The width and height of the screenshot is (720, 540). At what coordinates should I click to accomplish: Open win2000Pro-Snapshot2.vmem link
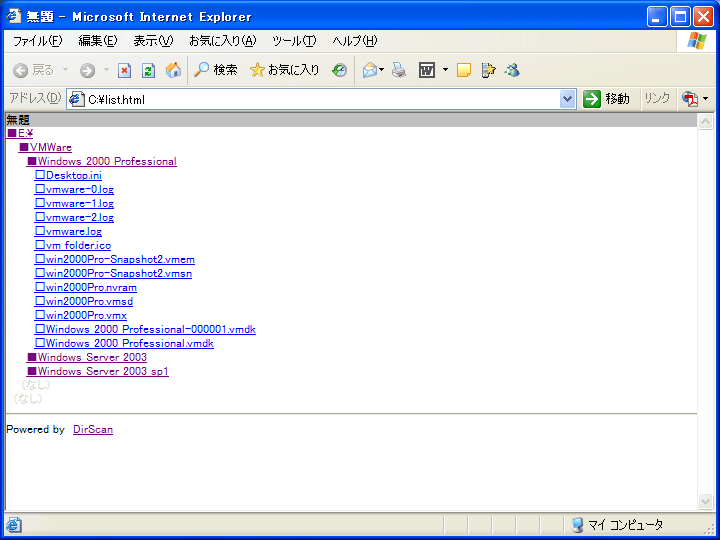(114, 259)
